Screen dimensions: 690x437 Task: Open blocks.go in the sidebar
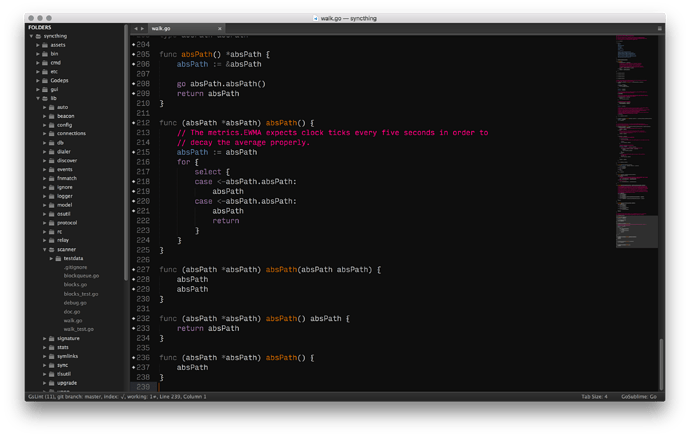75,285
